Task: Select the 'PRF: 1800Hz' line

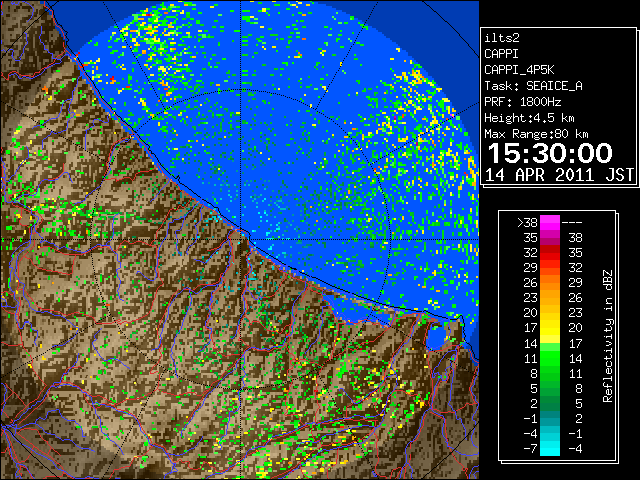Action: 523,102
